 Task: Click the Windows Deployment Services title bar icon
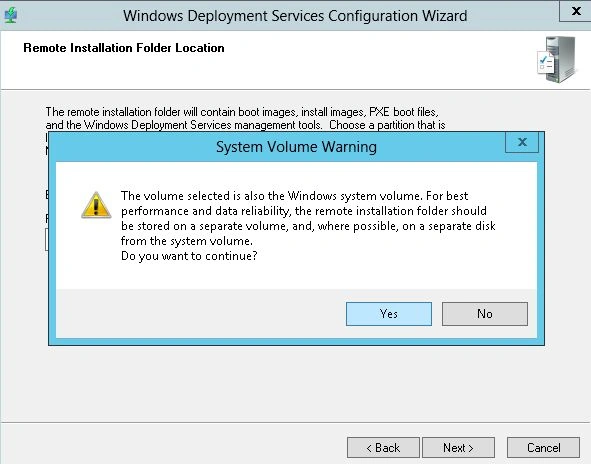point(11,15)
